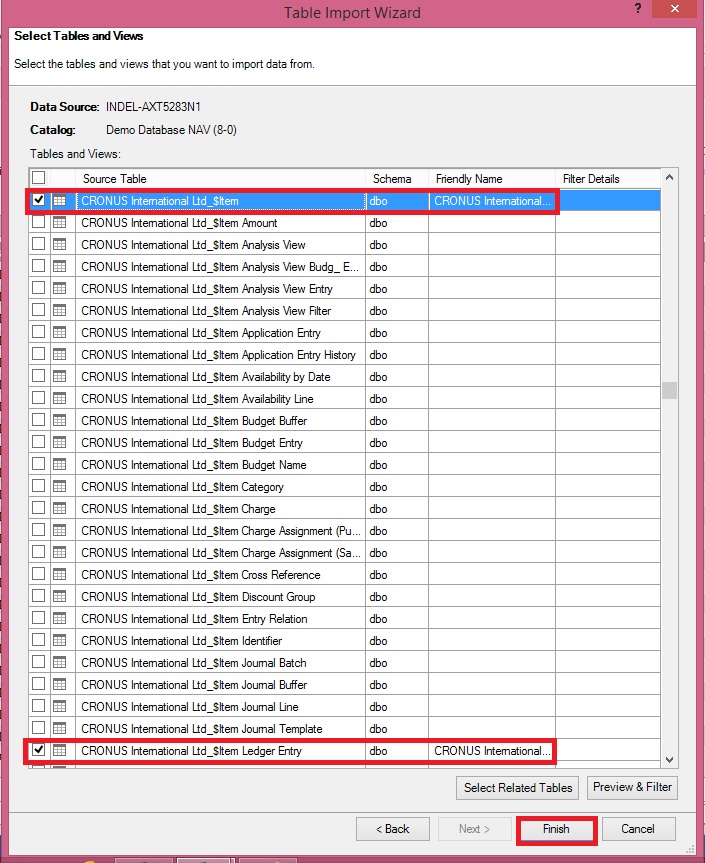Click the table icon beside Item Application Entry
Viewport: 705px width, 863px height.
pos(59,333)
